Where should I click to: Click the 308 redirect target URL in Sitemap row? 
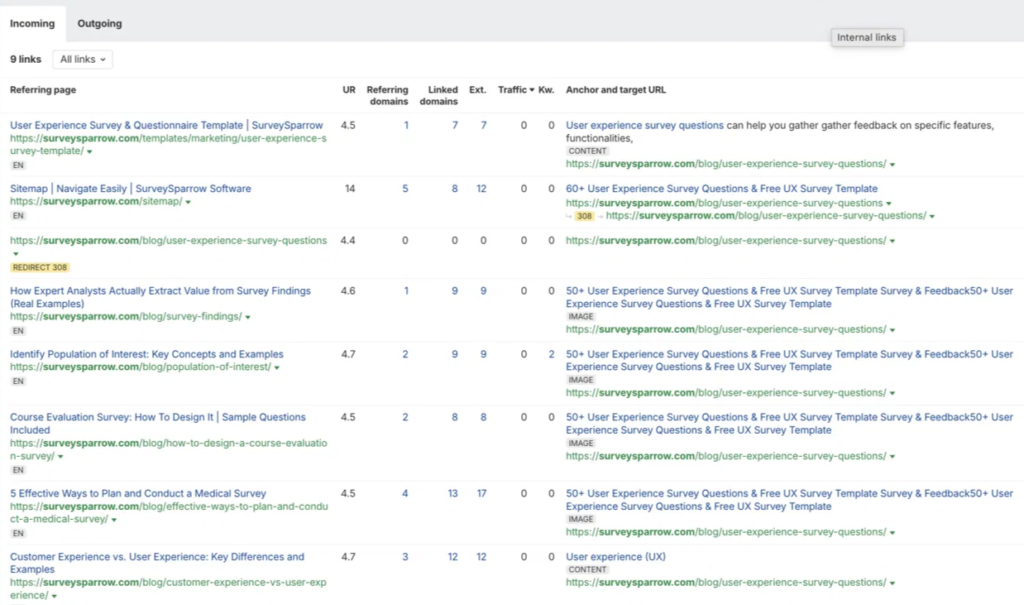pyautogui.click(x=766, y=216)
